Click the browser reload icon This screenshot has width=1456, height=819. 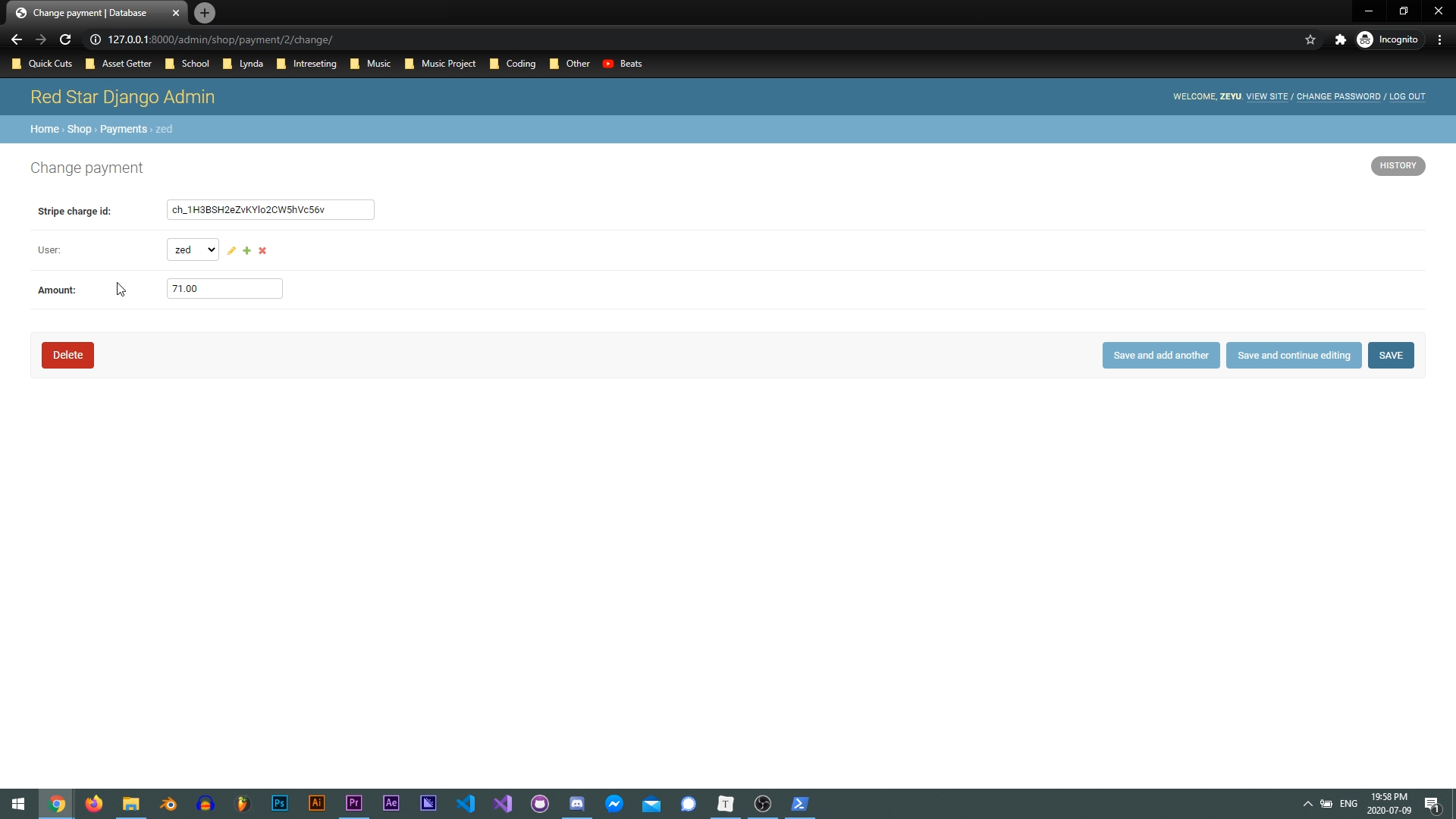click(x=65, y=39)
